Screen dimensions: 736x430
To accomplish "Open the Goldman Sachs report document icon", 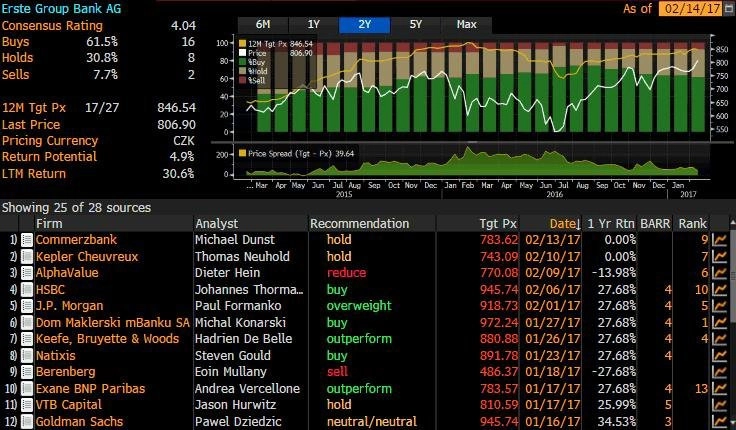I will [27, 422].
